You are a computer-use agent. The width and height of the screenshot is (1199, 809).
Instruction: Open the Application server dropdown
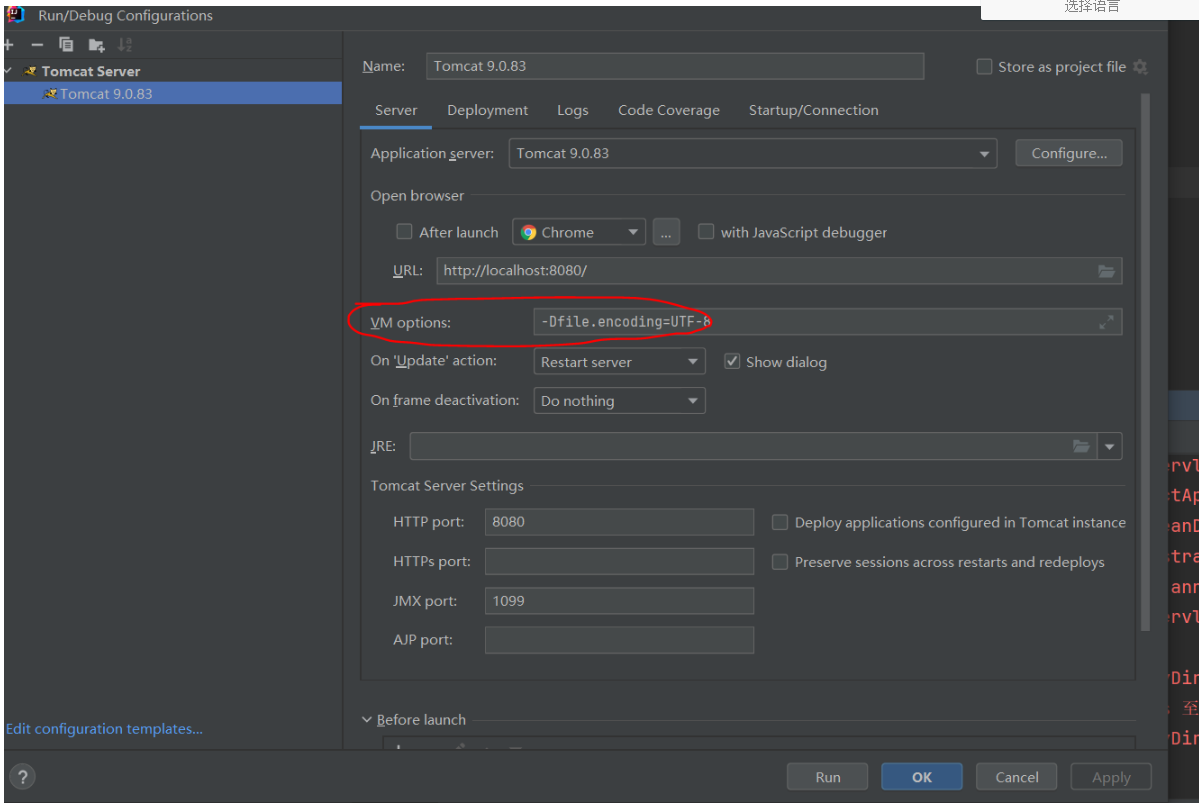tap(752, 154)
